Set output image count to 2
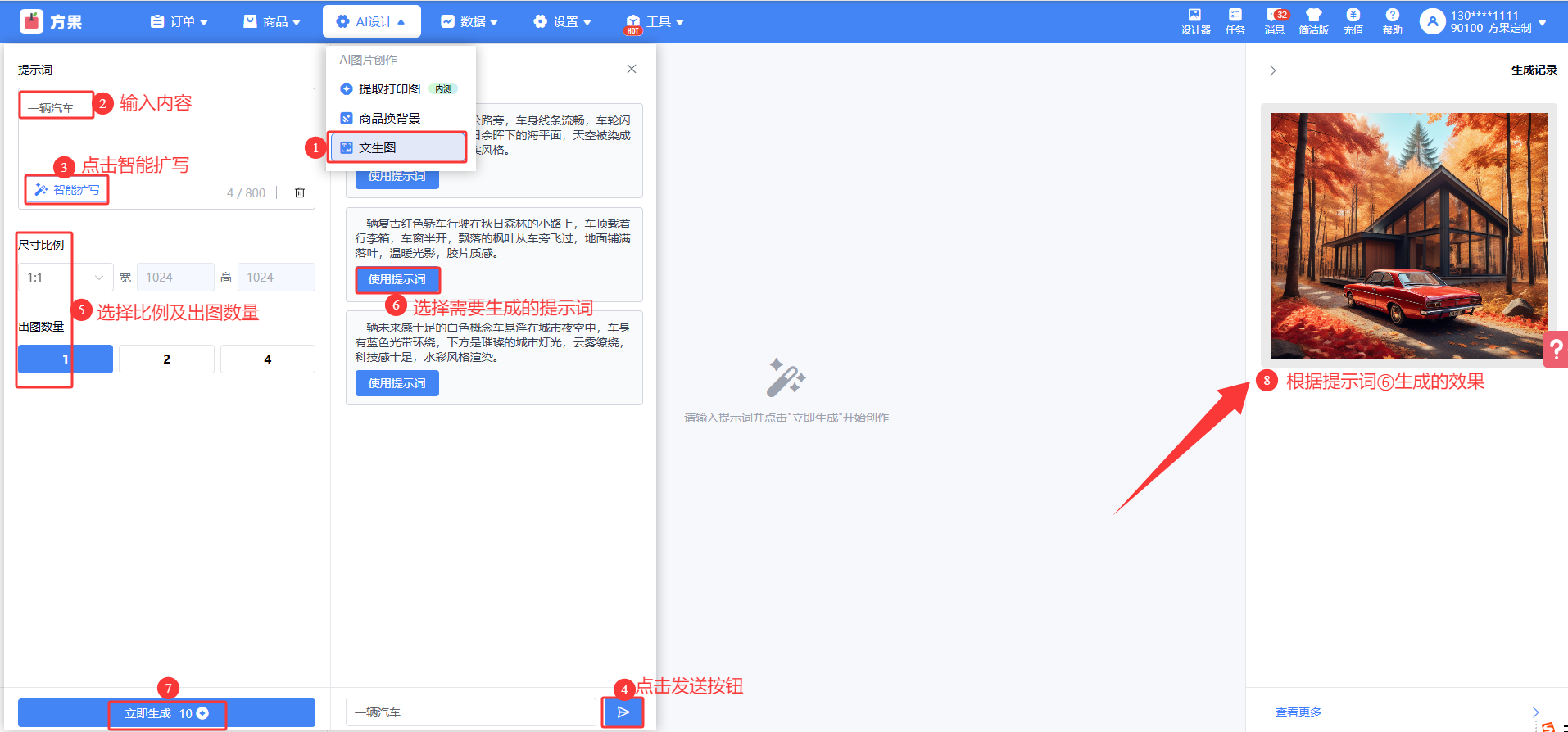Screen dimensions: 1568x732 pos(166,359)
